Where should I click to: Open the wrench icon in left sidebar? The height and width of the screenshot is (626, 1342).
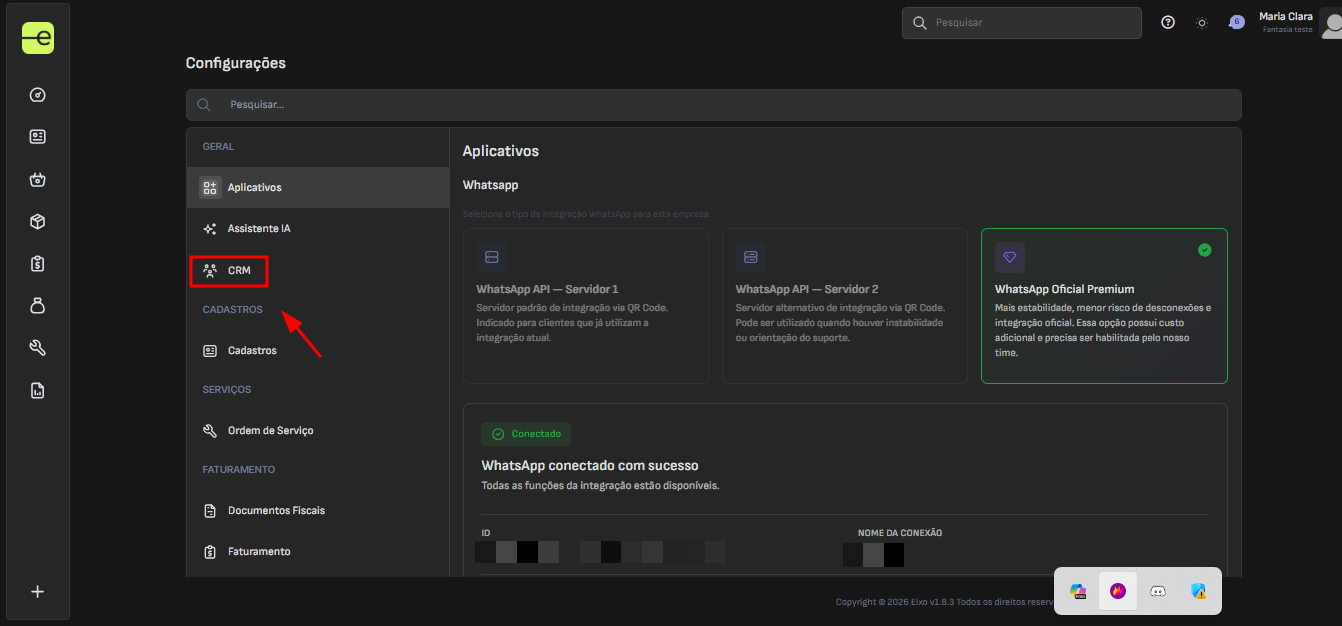coord(38,348)
